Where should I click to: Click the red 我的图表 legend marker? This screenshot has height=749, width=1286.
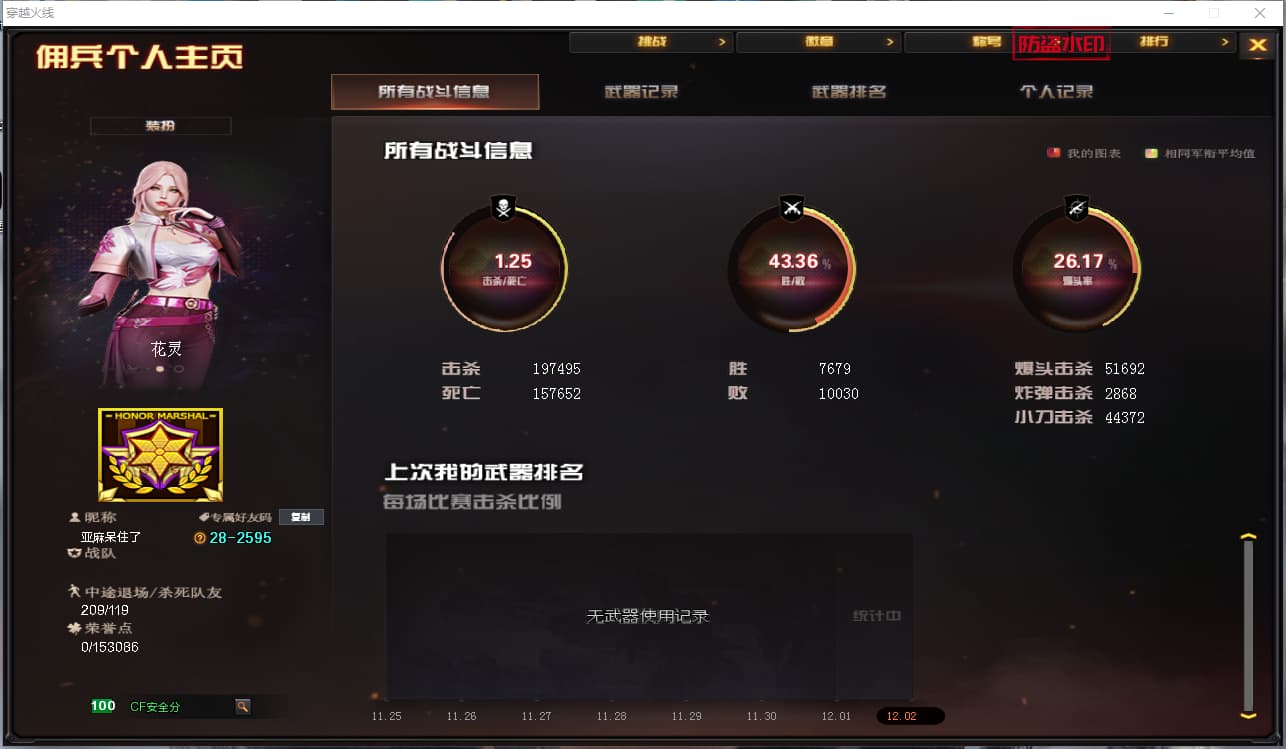(x=1053, y=153)
